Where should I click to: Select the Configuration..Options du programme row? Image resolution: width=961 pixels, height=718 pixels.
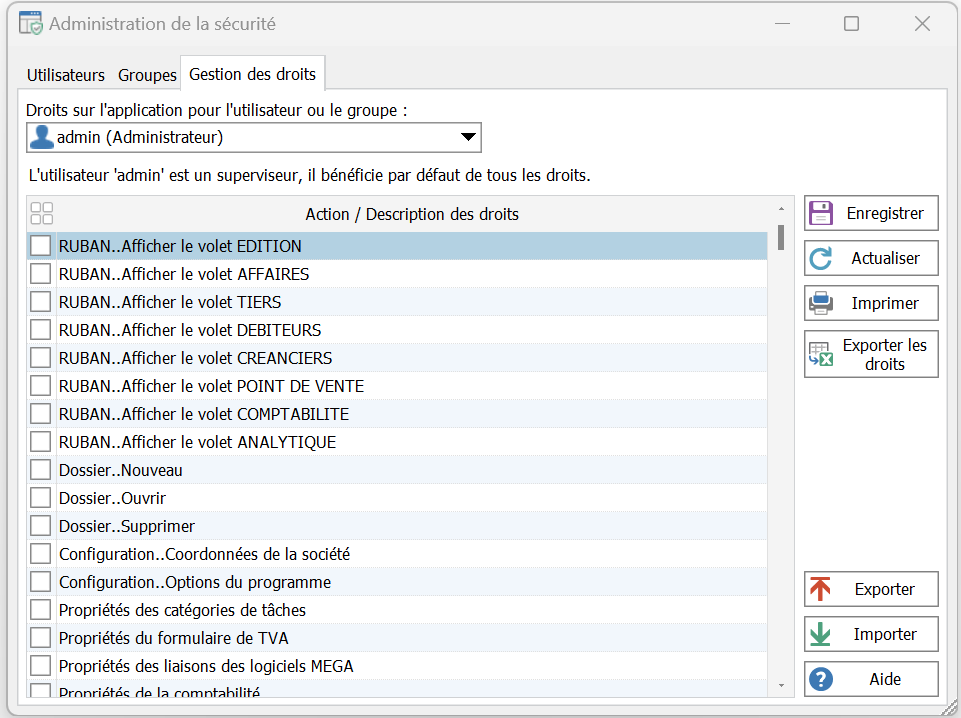tap(195, 582)
